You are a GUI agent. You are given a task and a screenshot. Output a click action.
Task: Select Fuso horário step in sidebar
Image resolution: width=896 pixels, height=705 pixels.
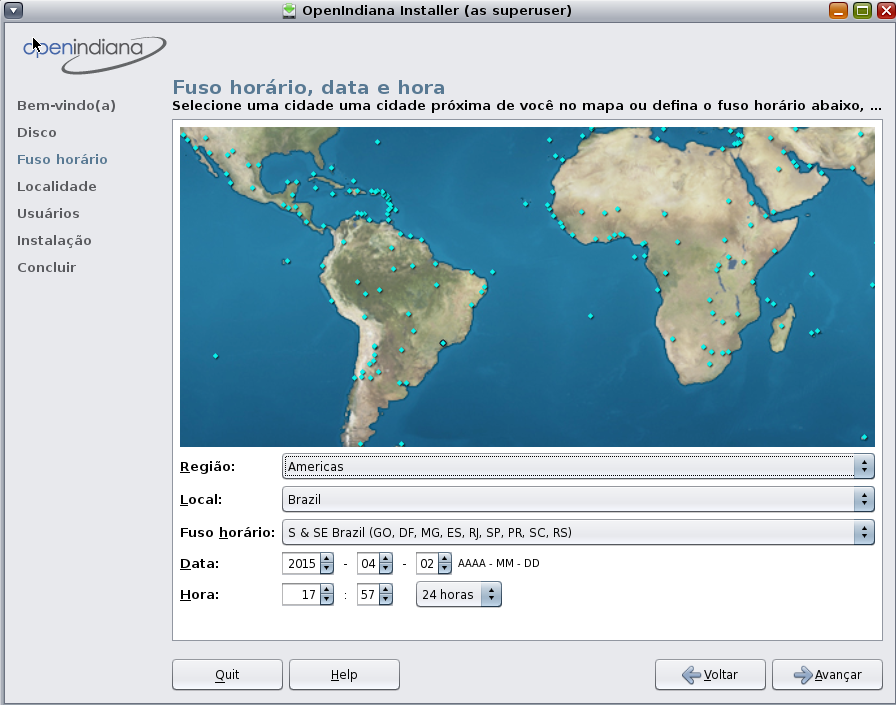click(62, 159)
